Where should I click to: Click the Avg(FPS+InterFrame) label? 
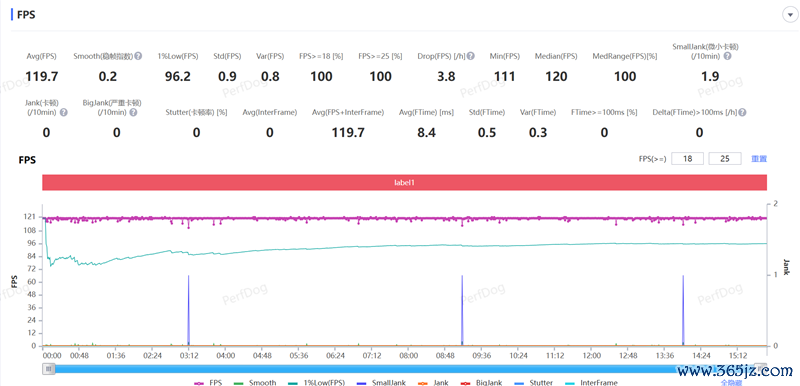(348, 112)
